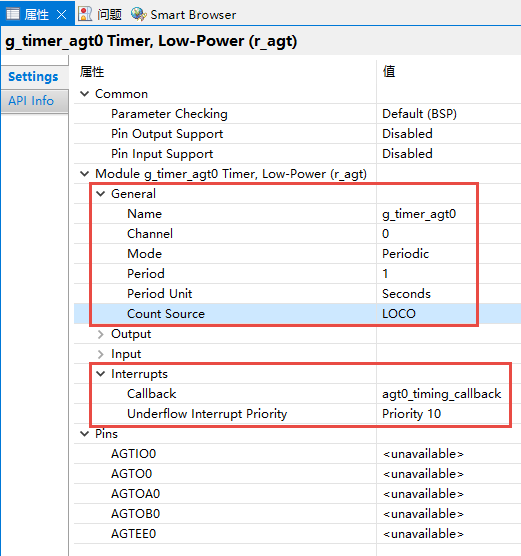Expand the Output group
Viewport: 521px width, 556px height.
click(x=101, y=334)
